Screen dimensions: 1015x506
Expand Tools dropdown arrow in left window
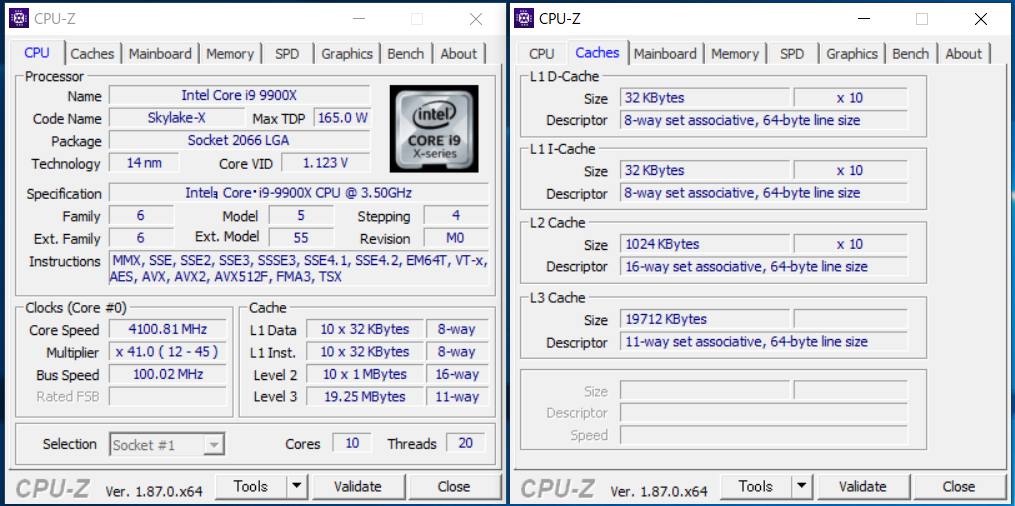[296, 486]
